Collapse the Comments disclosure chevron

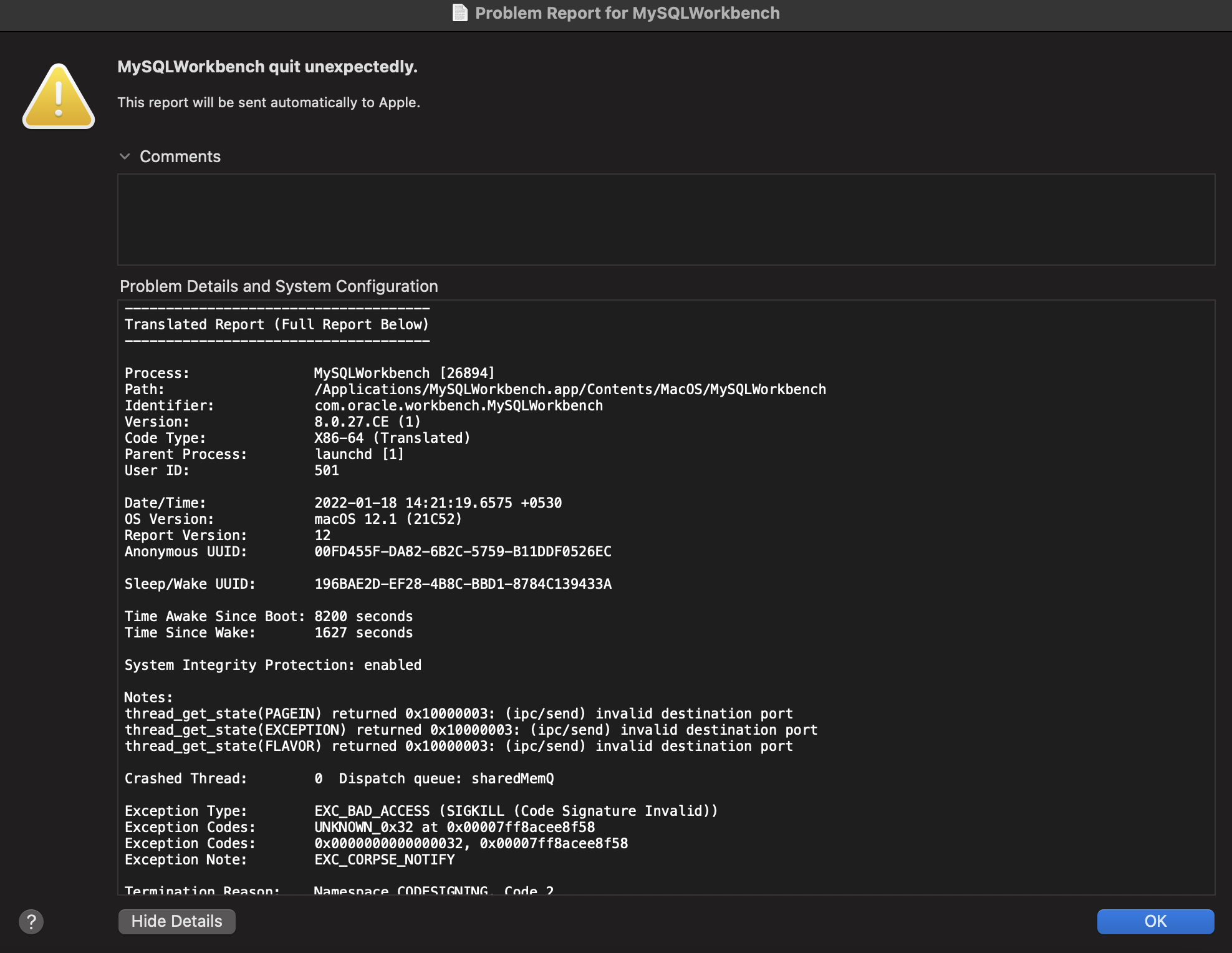click(x=125, y=157)
